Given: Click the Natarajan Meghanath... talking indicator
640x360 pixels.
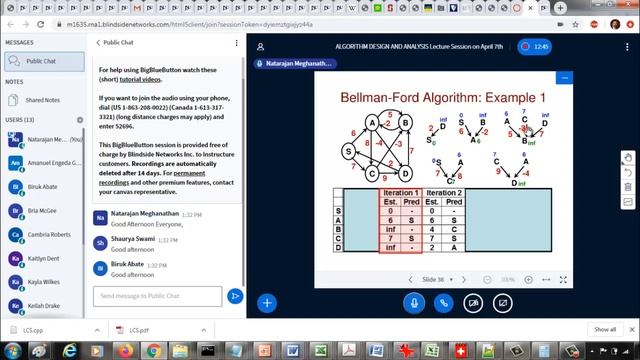Looking at the screenshot, I should click(295, 64).
